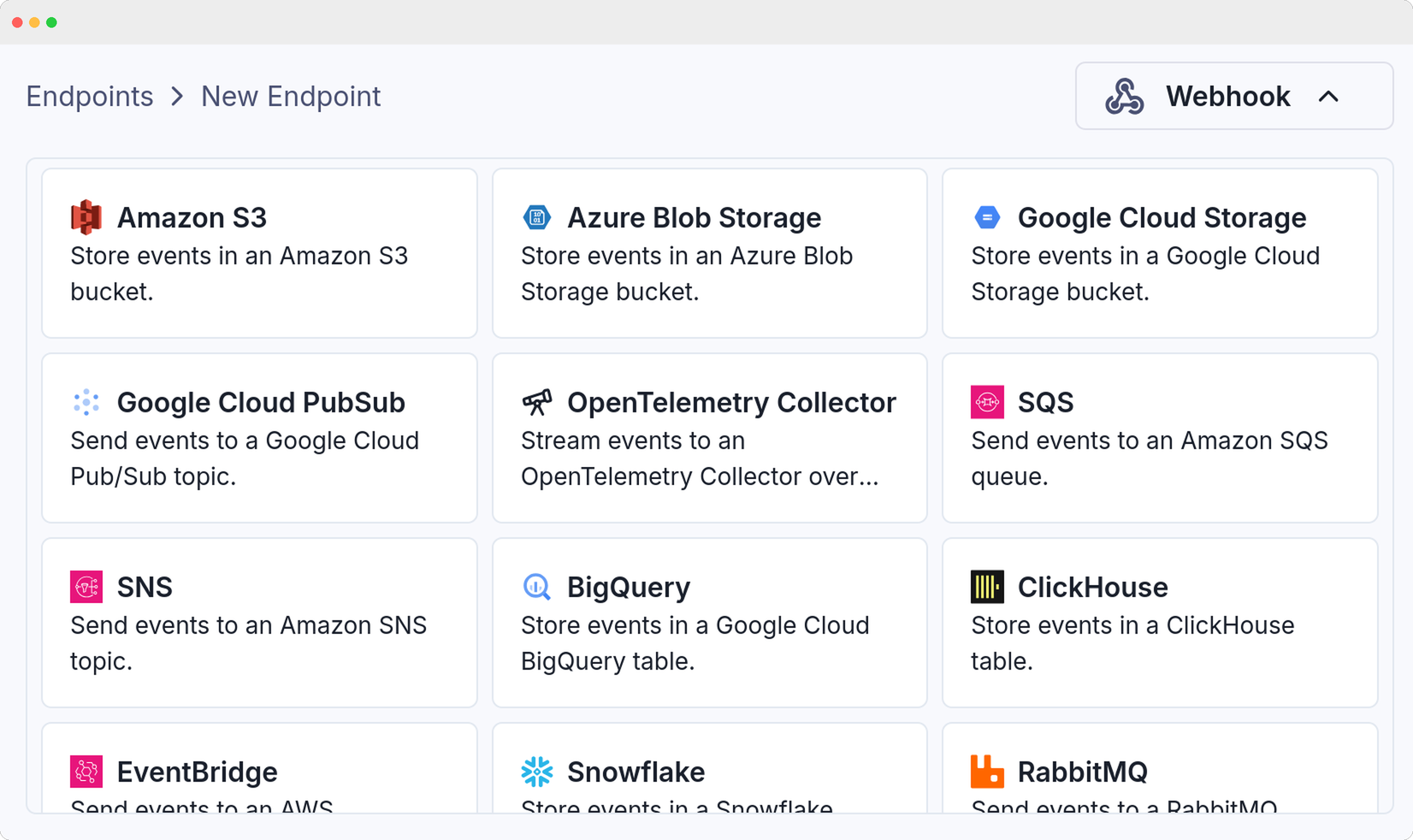Go back to Endpoints breadcrumb
Screen dimensions: 1413x840
coord(90,97)
